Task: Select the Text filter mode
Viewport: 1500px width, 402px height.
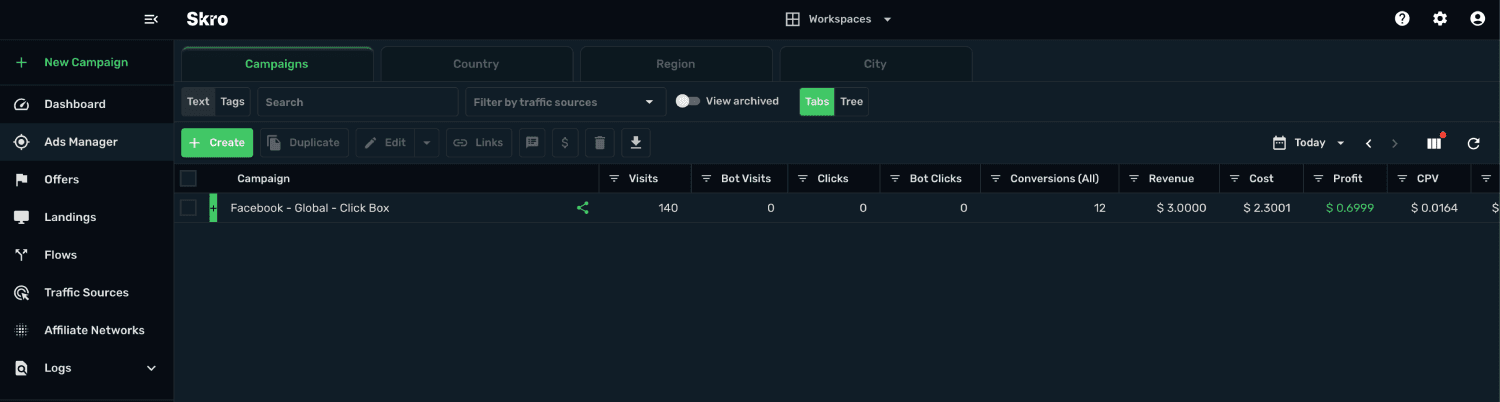Action: (x=198, y=102)
